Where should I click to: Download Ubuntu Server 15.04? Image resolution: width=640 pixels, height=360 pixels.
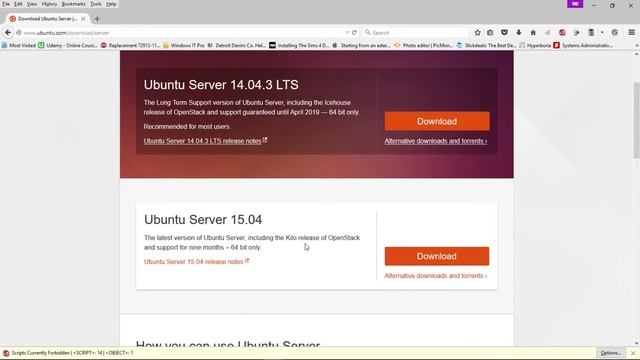[x=437, y=256]
